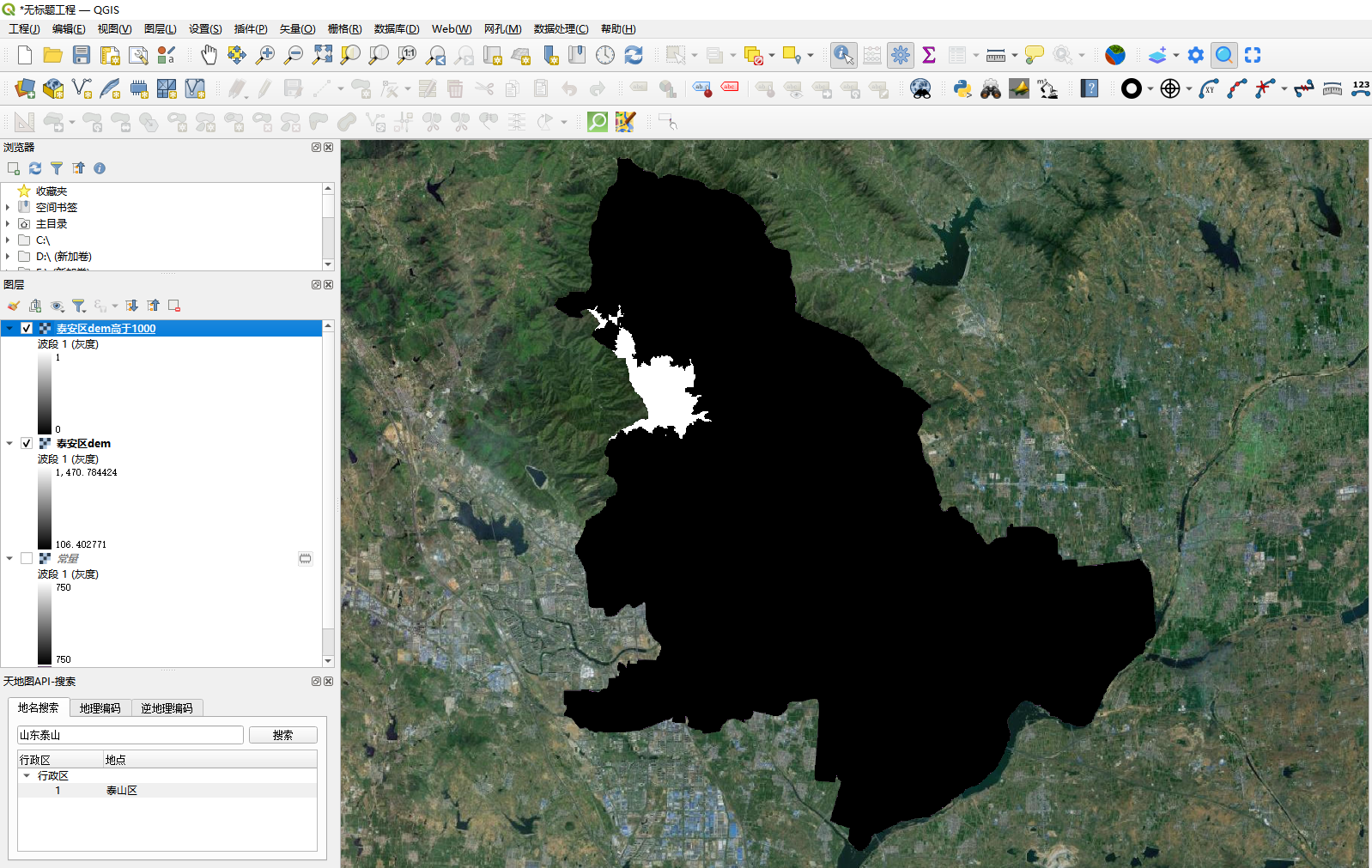Image resolution: width=1372 pixels, height=868 pixels.
Task: Open the measure tool dropdown arrow
Action: pos(1015,55)
